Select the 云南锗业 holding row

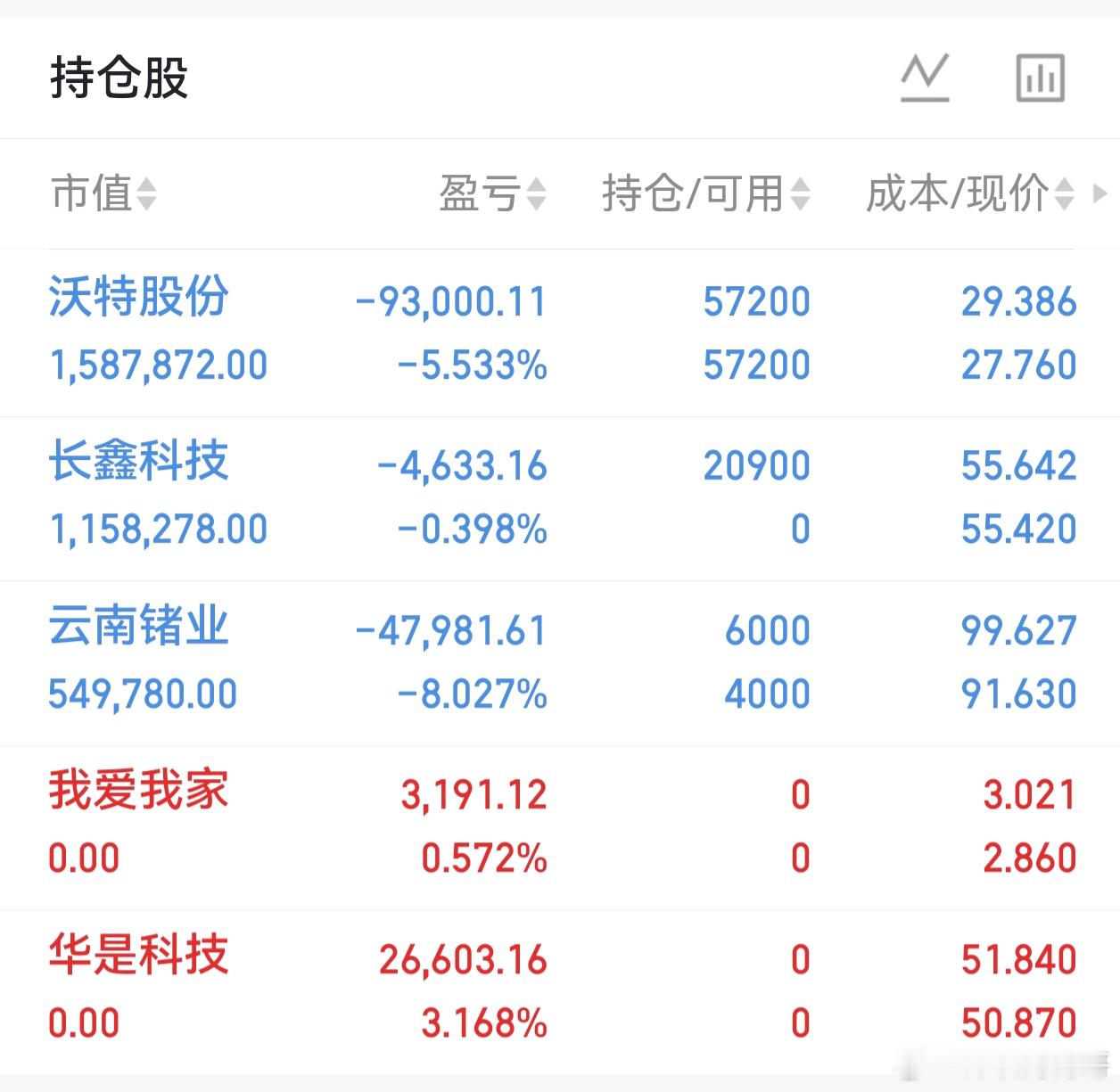[560, 663]
